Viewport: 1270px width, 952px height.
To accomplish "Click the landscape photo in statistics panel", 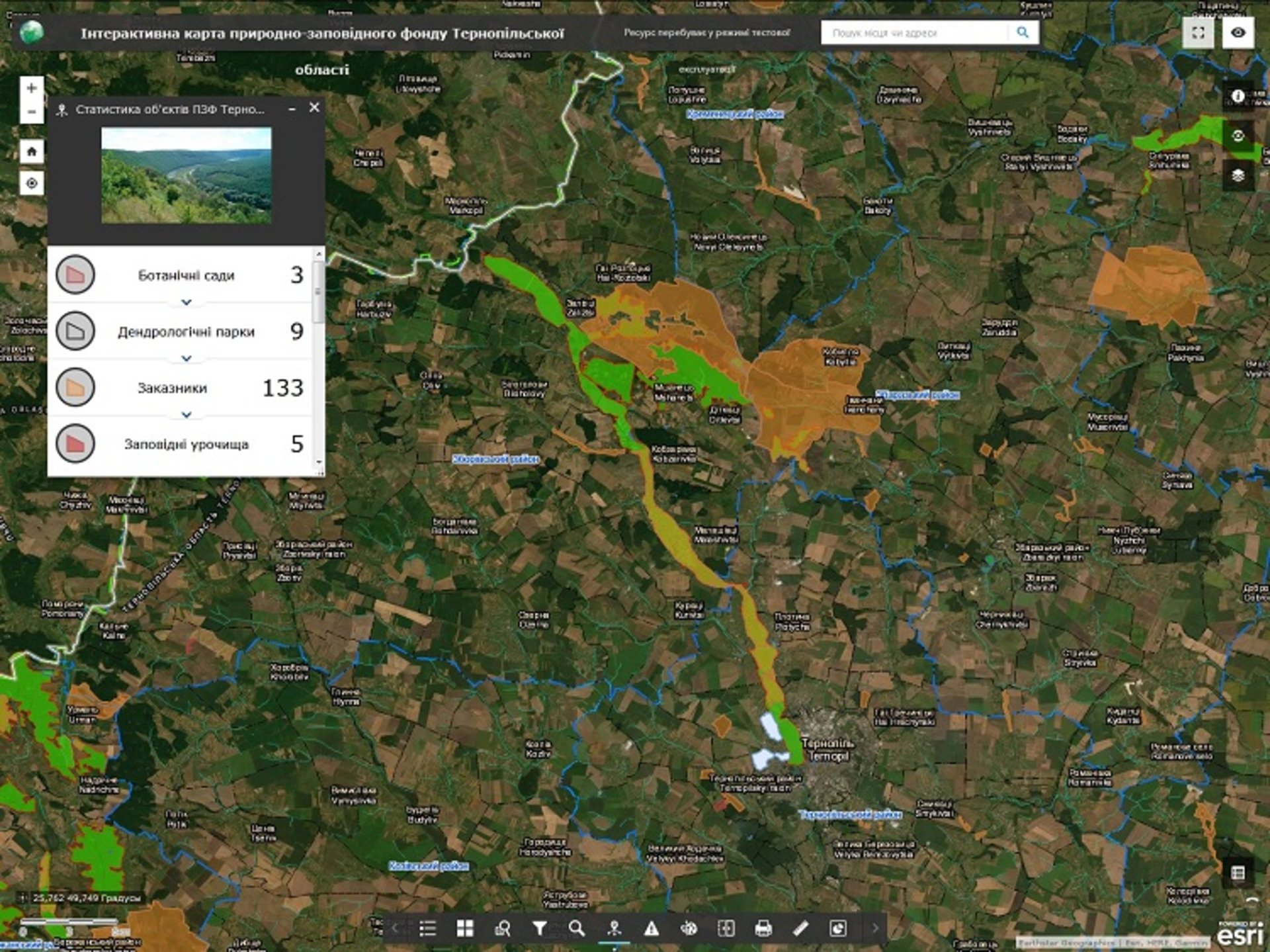I will (186, 175).
